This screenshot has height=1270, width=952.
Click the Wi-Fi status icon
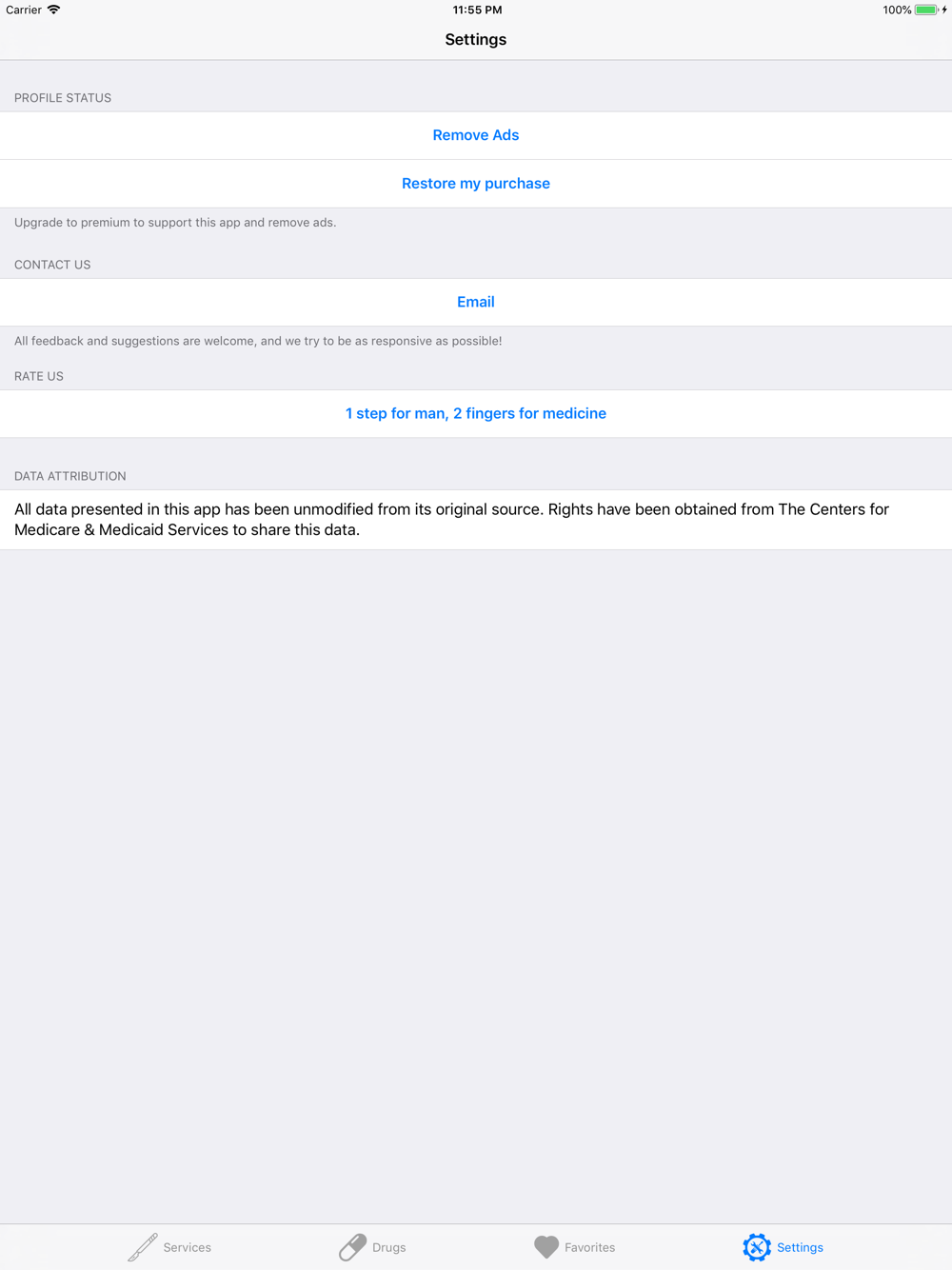point(54,10)
